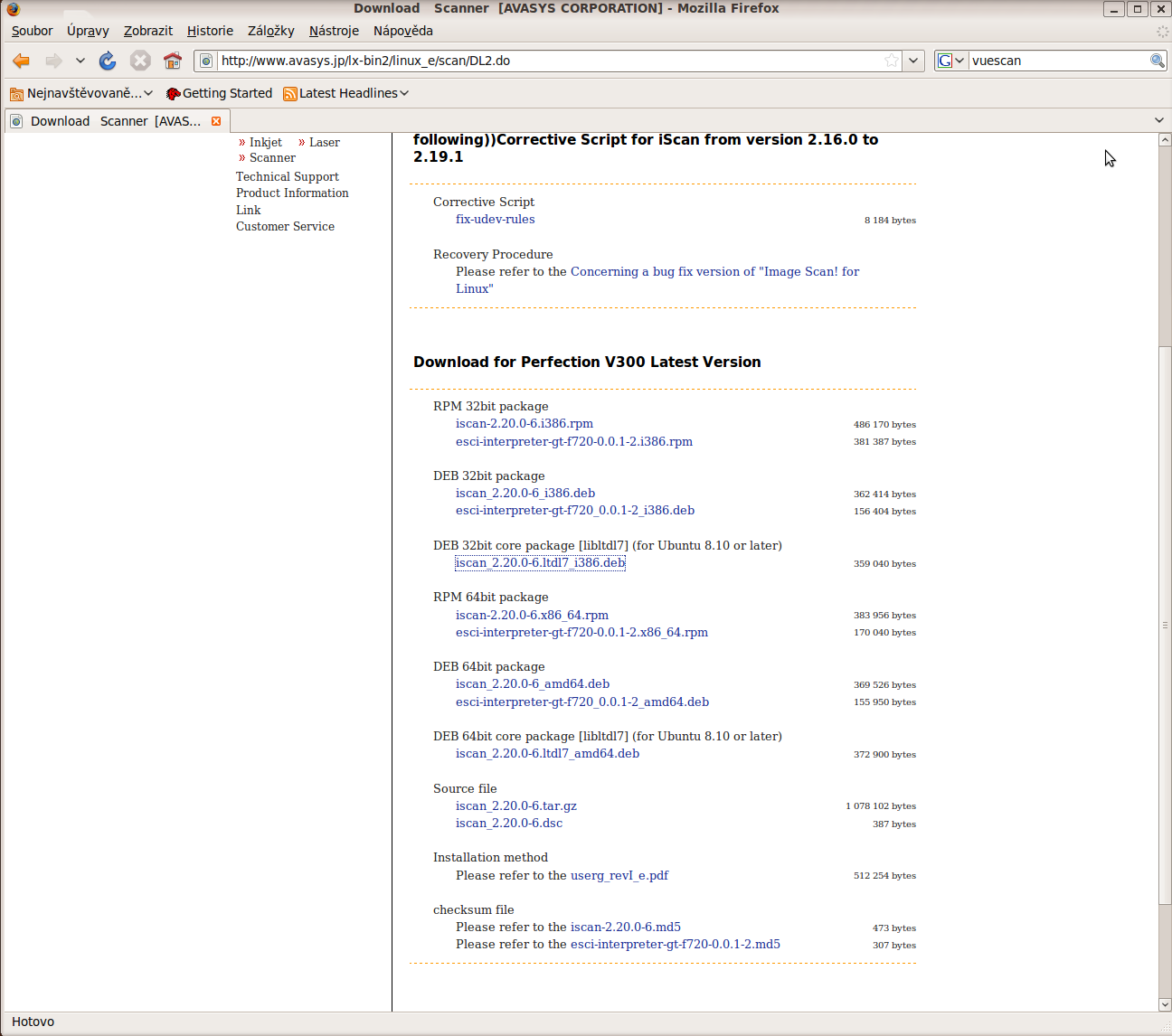The width and height of the screenshot is (1172, 1036).
Task: Click the Stop loading button
Action: pos(140,61)
